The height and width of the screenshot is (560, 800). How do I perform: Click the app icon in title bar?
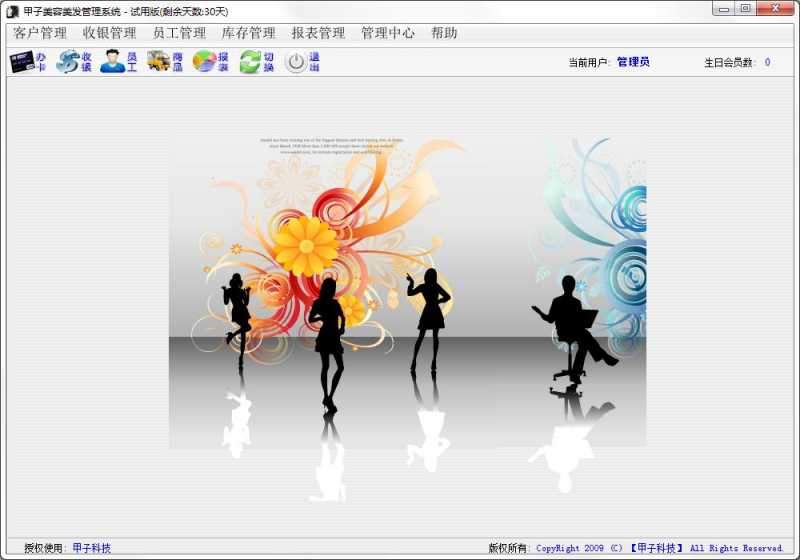pyautogui.click(x=12, y=10)
